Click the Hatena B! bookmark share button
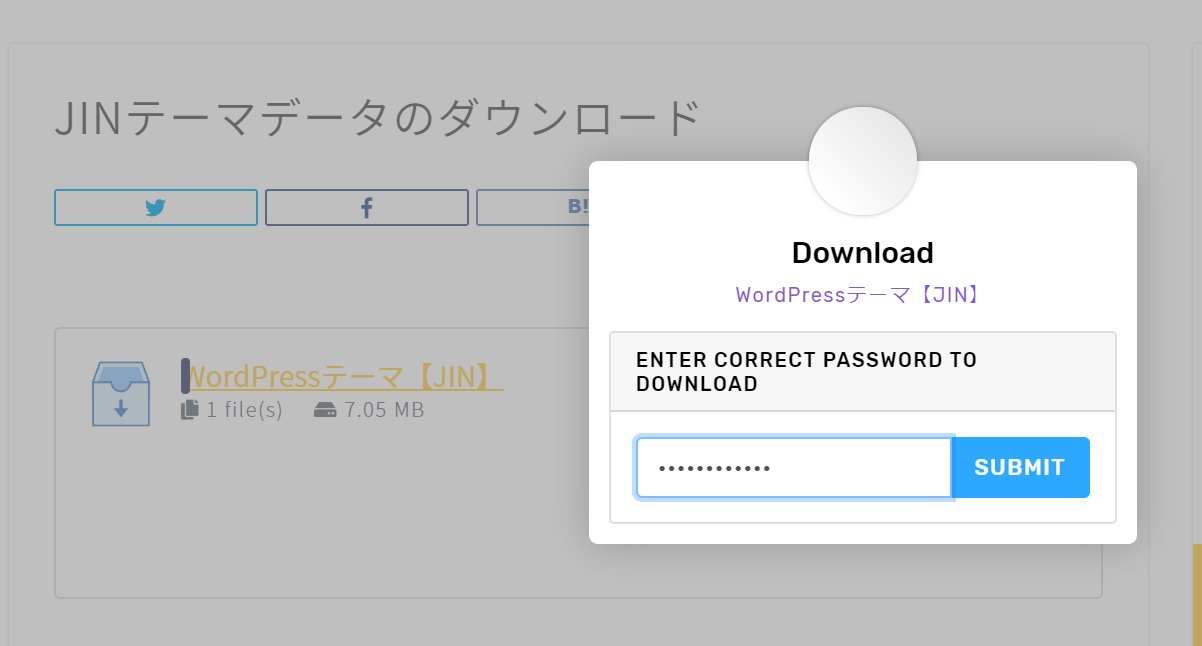This screenshot has width=1202, height=646. pyautogui.click(x=533, y=208)
